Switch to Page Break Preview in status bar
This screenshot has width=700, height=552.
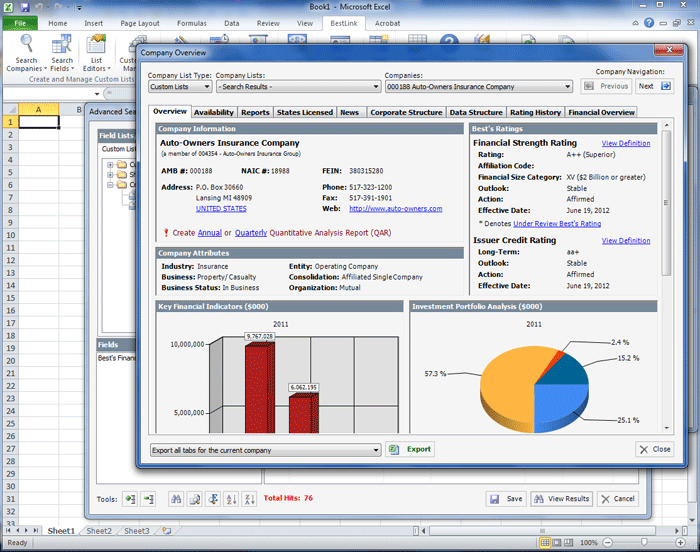click(x=568, y=543)
